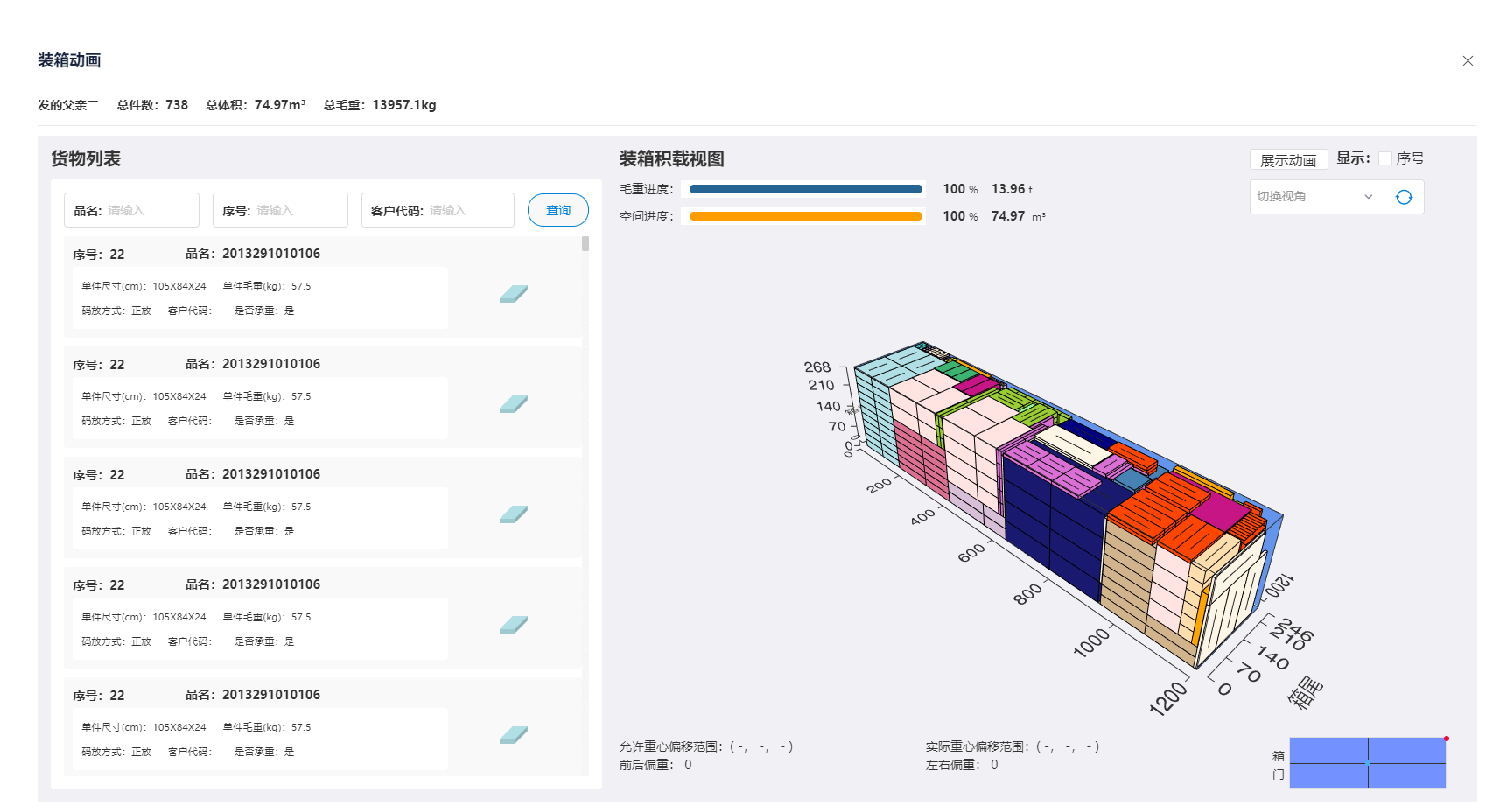This screenshot has height=812, width=1486.
Task: Click the 左右偏重: 0 text
Action: (962, 765)
